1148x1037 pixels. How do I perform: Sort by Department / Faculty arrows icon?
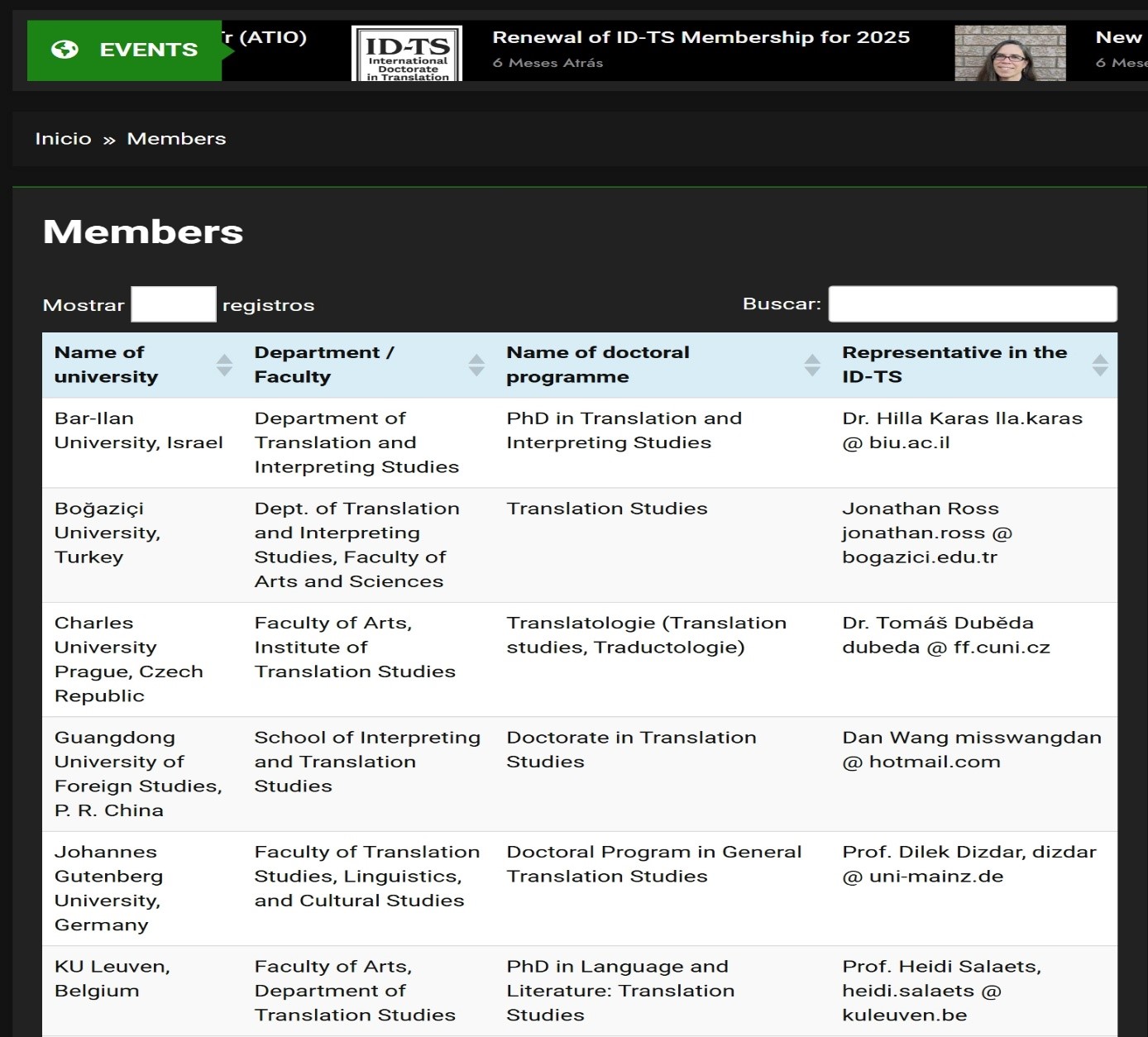[476, 365]
